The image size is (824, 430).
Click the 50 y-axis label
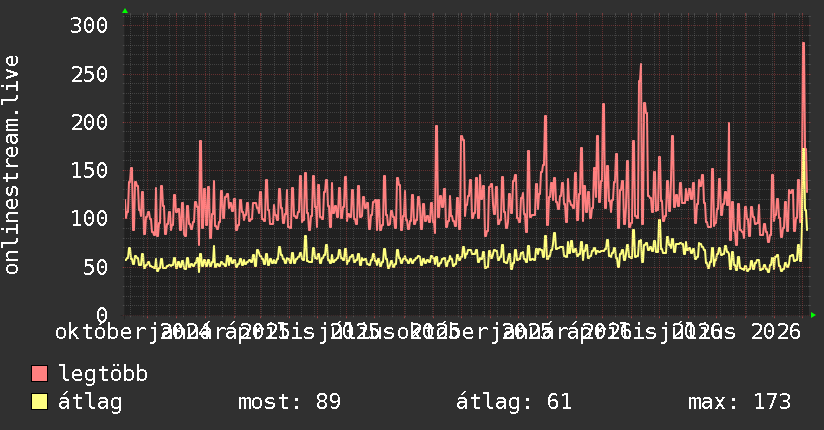pyautogui.click(x=95, y=267)
